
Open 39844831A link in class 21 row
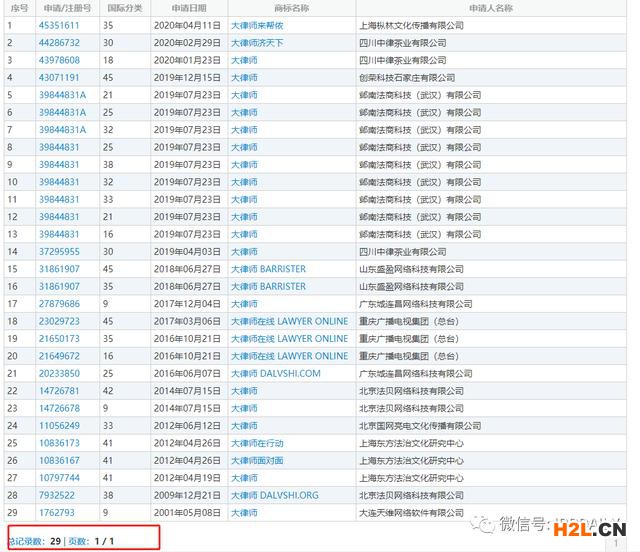pos(62,95)
